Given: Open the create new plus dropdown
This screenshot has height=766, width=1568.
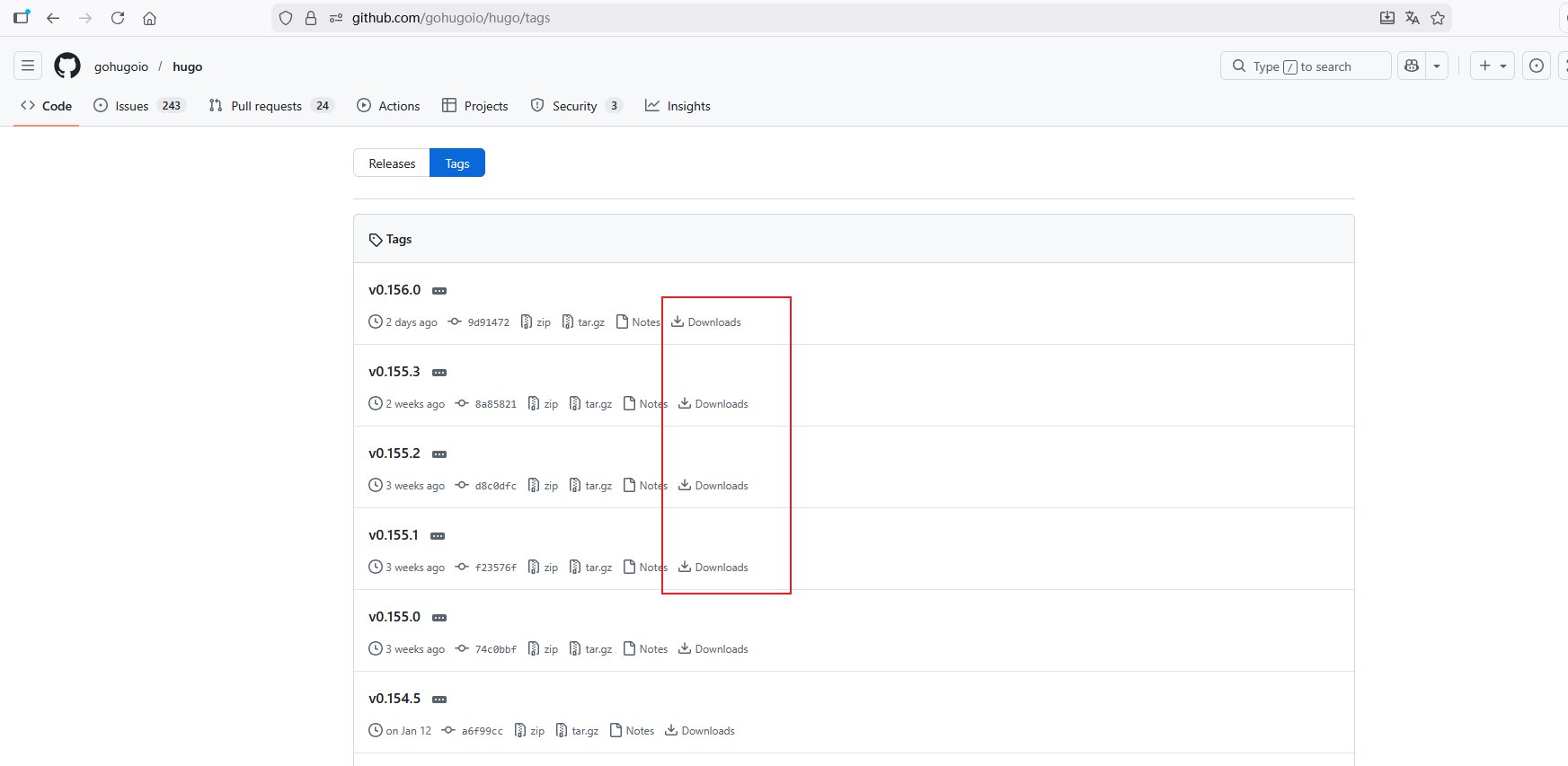Looking at the screenshot, I should [x=1493, y=66].
